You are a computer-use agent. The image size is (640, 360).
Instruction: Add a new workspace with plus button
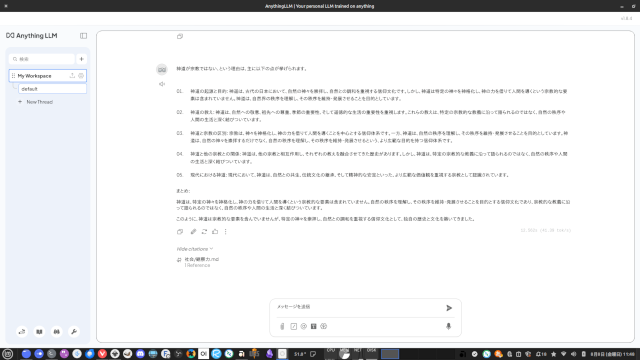tap(82, 59)
